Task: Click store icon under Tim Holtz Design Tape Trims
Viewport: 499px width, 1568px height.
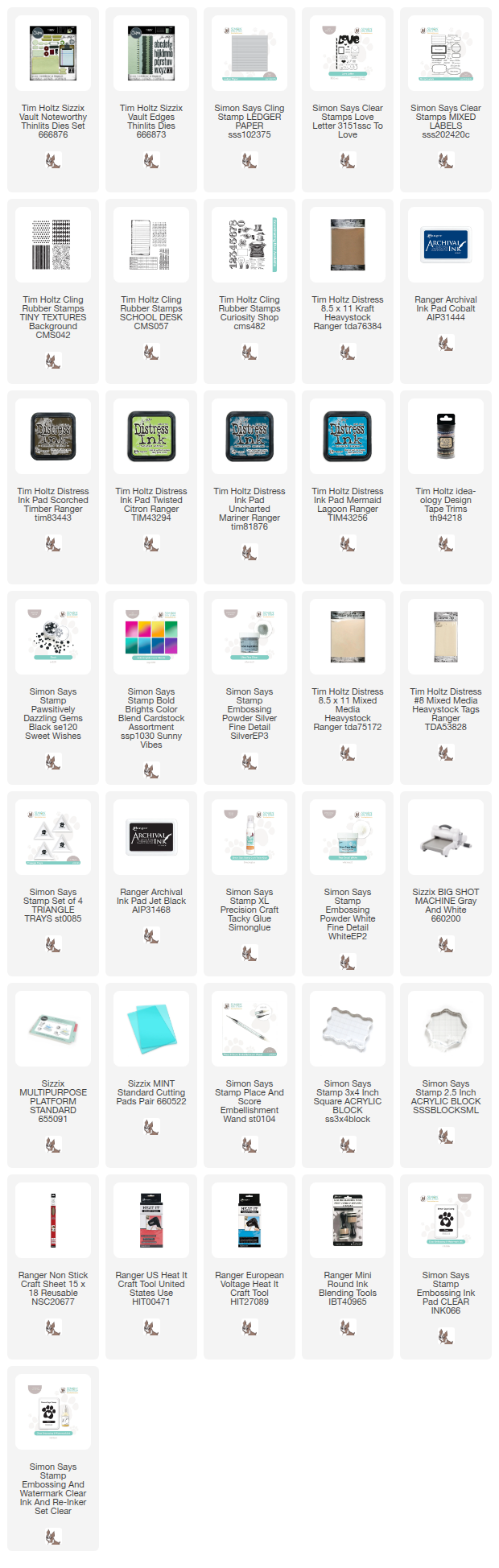Action: (x=446, y=543)
